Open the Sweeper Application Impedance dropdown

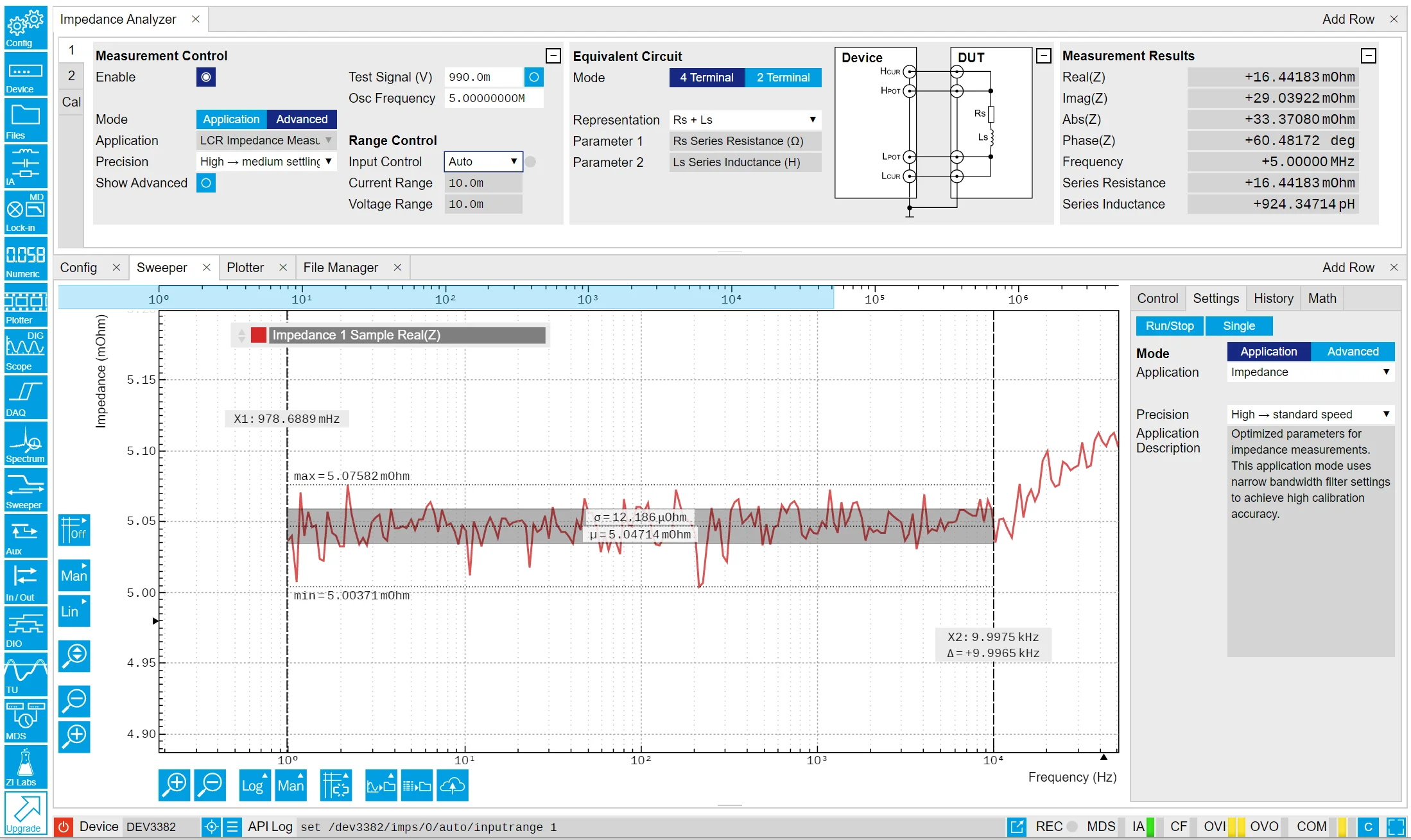coord(1311,372)
